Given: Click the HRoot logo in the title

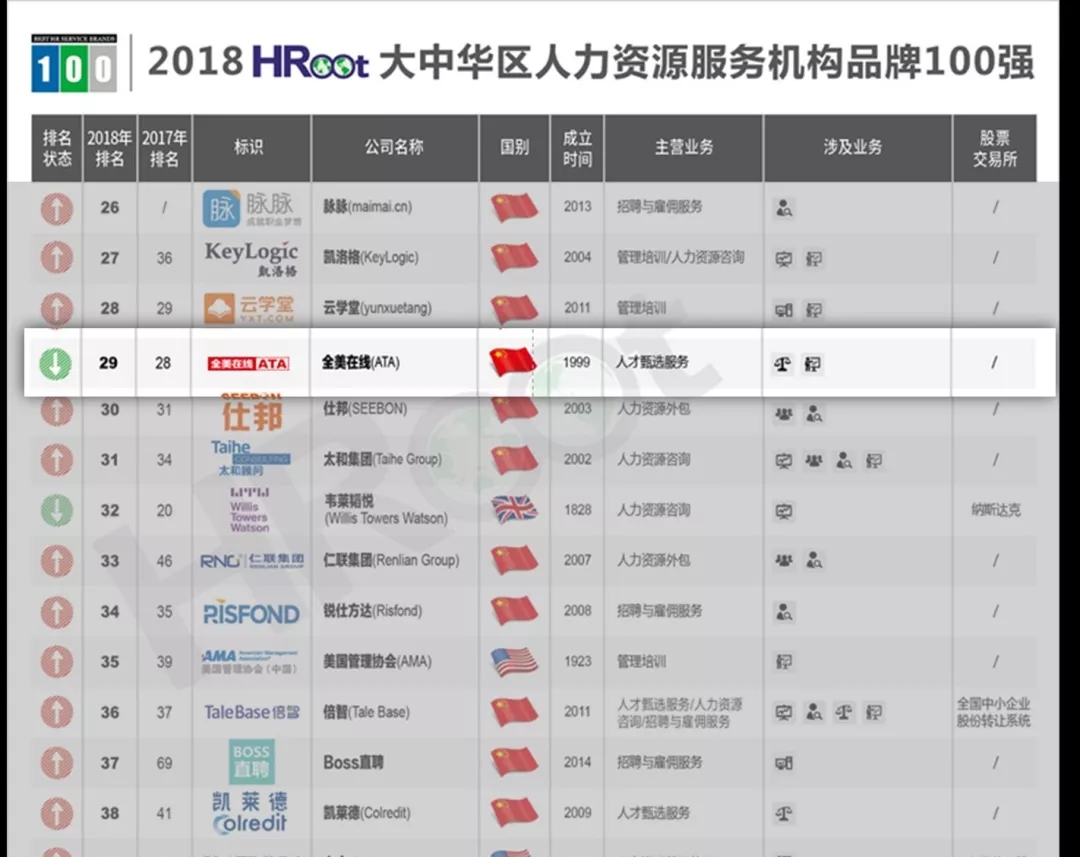Looking at the screenshot, I should [x=311, y=61].
